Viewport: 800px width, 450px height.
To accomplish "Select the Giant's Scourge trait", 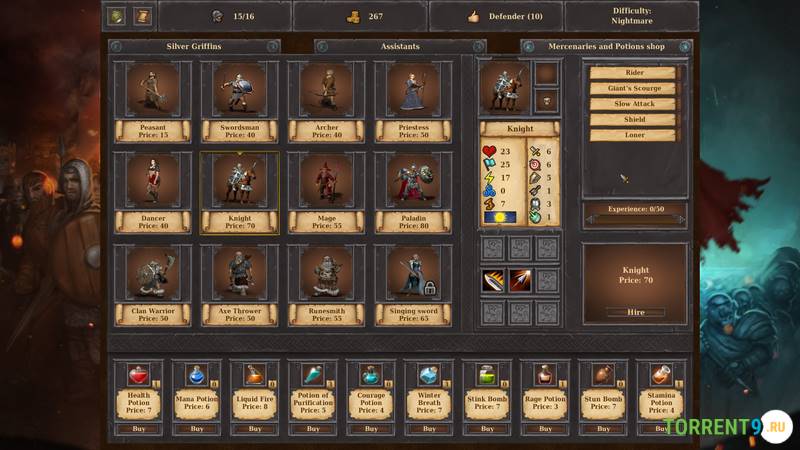I will [x=635, y=88].
